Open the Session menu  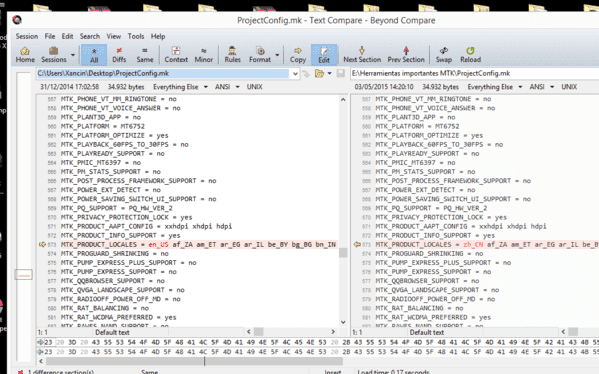click(x=27, y=36)
